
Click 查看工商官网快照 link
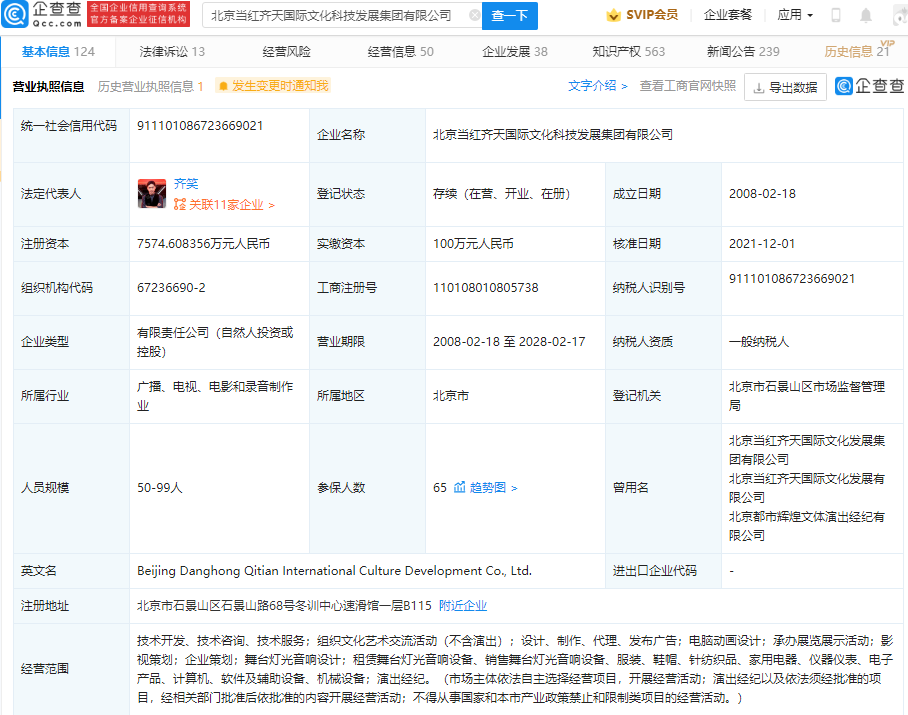tap(687, 87)
